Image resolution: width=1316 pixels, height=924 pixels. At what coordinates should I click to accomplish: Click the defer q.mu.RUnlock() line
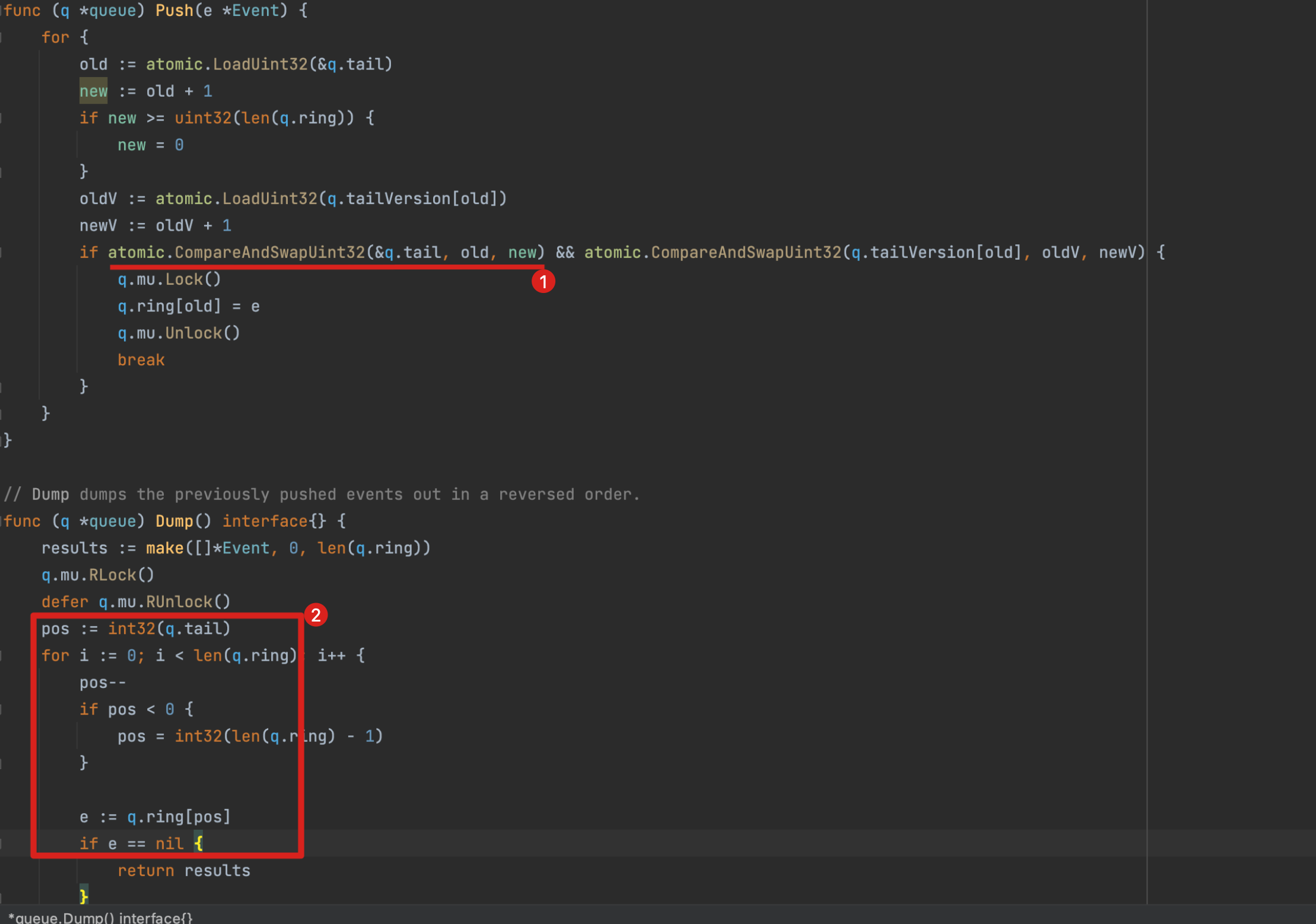click(135, 601)
